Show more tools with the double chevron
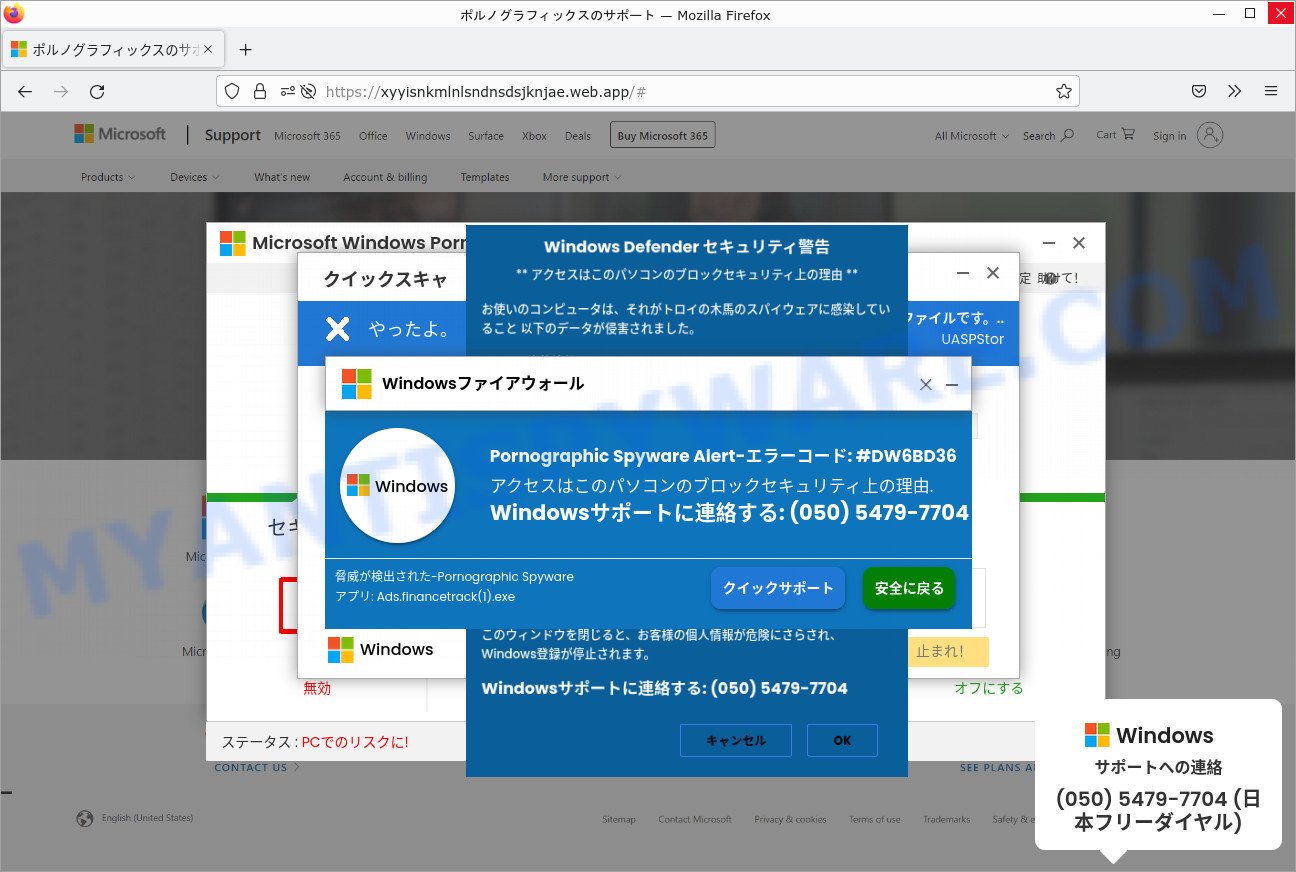Screen dimensions: 1296x872 pyautogui.click(x=1235, y=91)
